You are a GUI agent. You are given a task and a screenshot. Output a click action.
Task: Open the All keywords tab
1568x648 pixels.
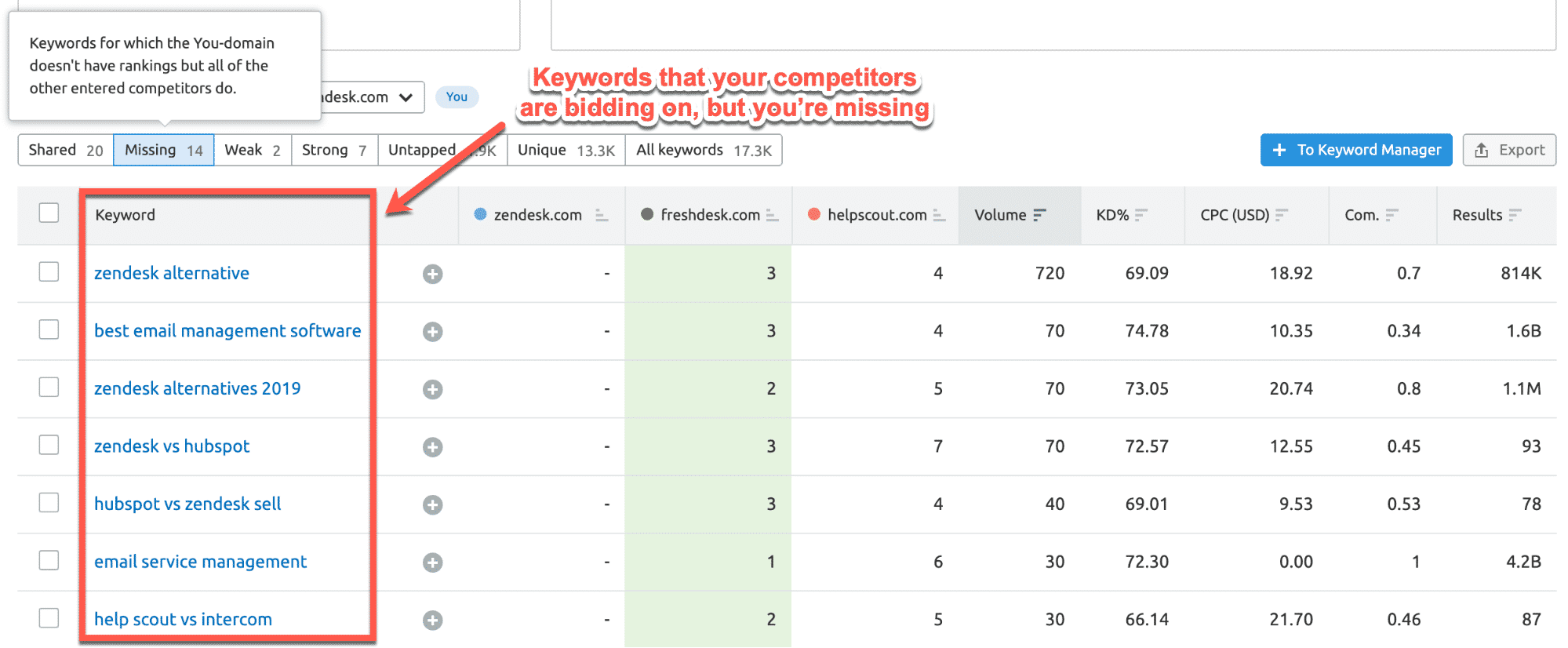click(x=703, y=150)
